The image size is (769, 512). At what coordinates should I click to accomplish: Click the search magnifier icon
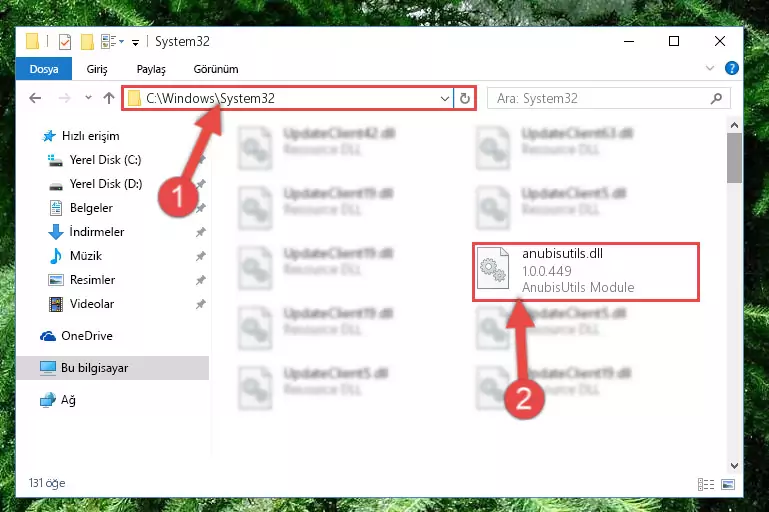click(716, 99)
